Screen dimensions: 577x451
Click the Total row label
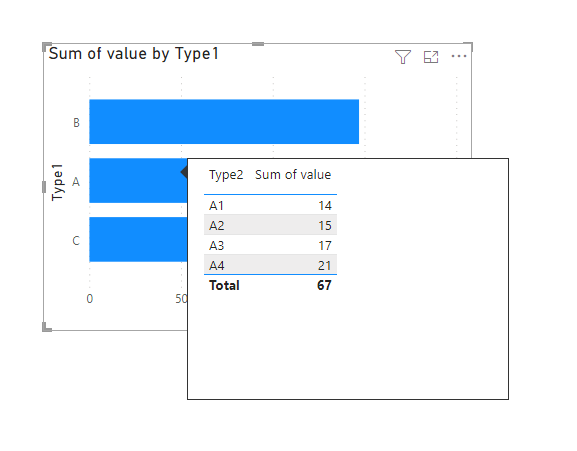point(224,285)
